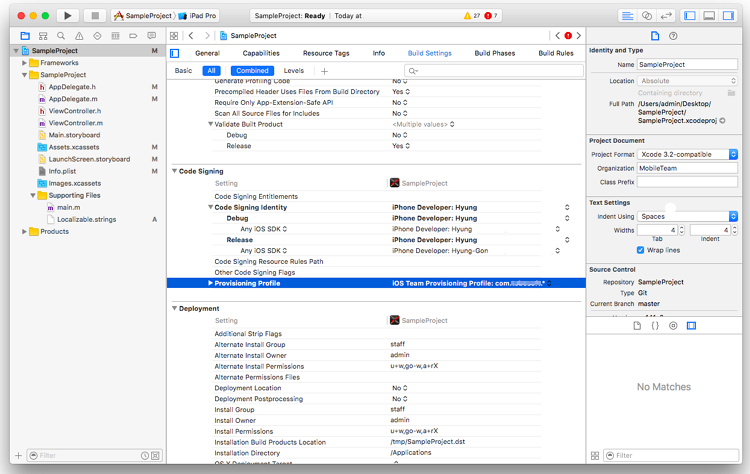
Task: Open the Quick Help inspector
Action: [x=672, y=36]
